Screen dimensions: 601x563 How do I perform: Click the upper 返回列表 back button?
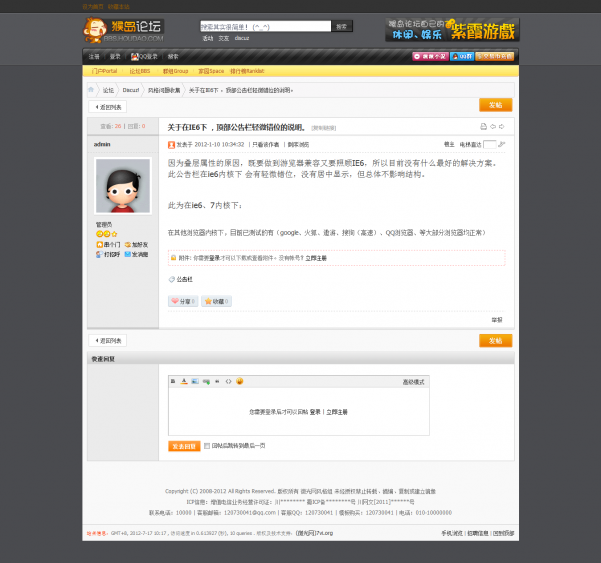108,107
